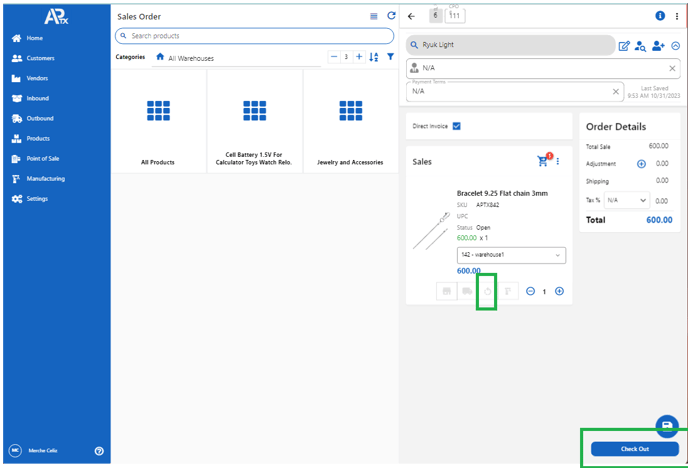688x468 pixels.
Task: Click the floating save icon button
Action: click(666, 425)
